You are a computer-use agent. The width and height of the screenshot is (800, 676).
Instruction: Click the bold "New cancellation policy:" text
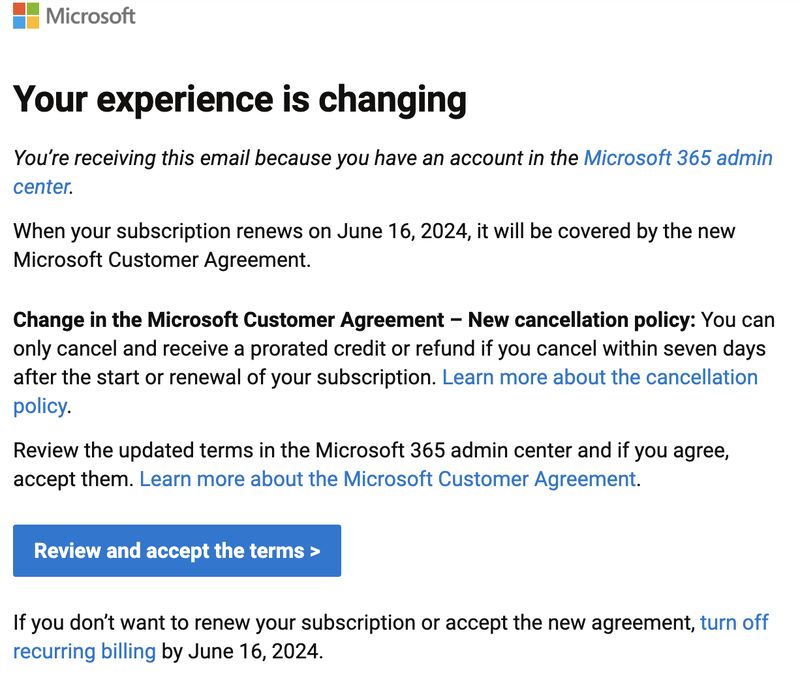pyautogui.click(x=582, y=320)
